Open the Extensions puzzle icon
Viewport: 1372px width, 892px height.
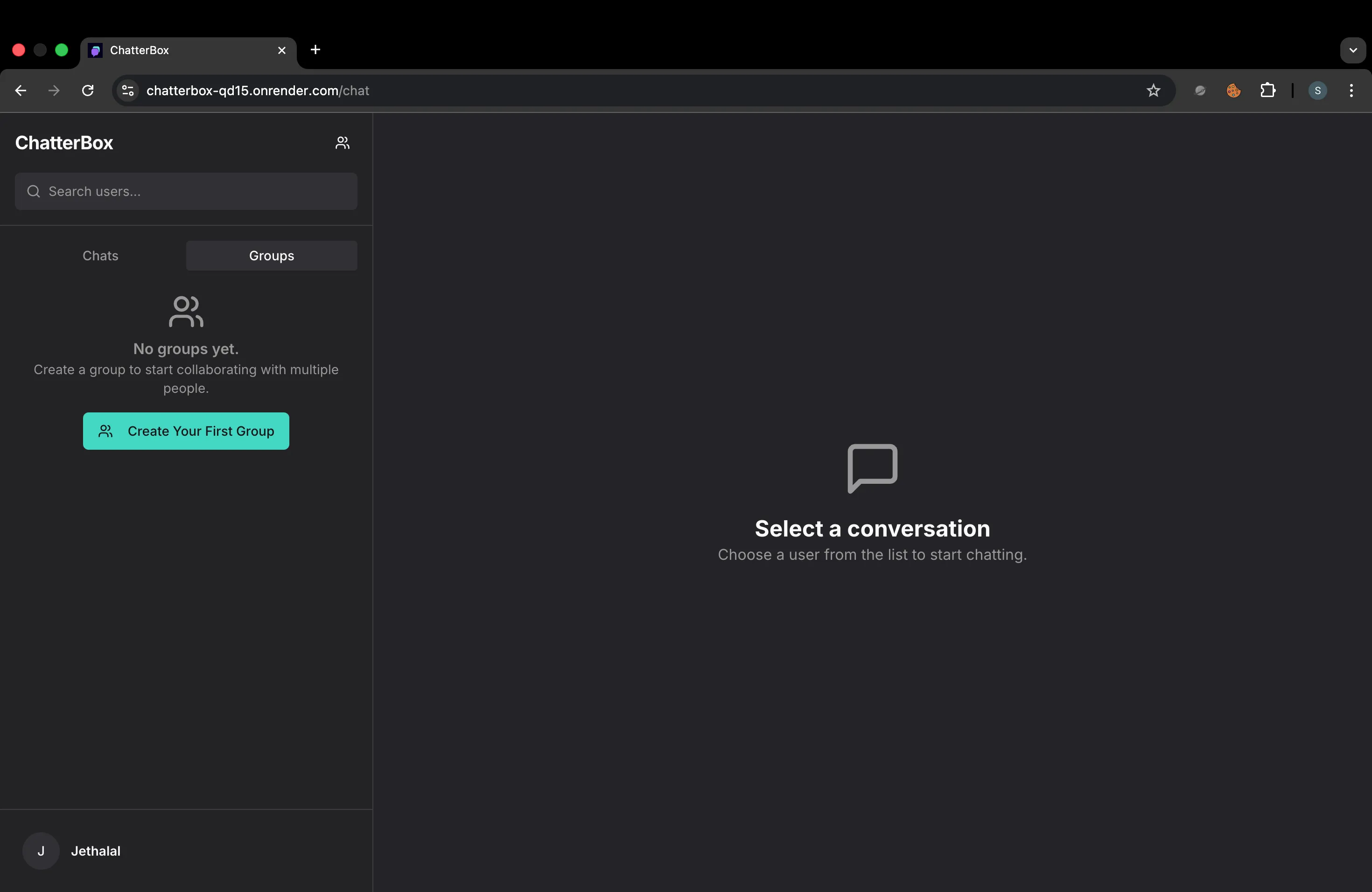[1267, 91]
